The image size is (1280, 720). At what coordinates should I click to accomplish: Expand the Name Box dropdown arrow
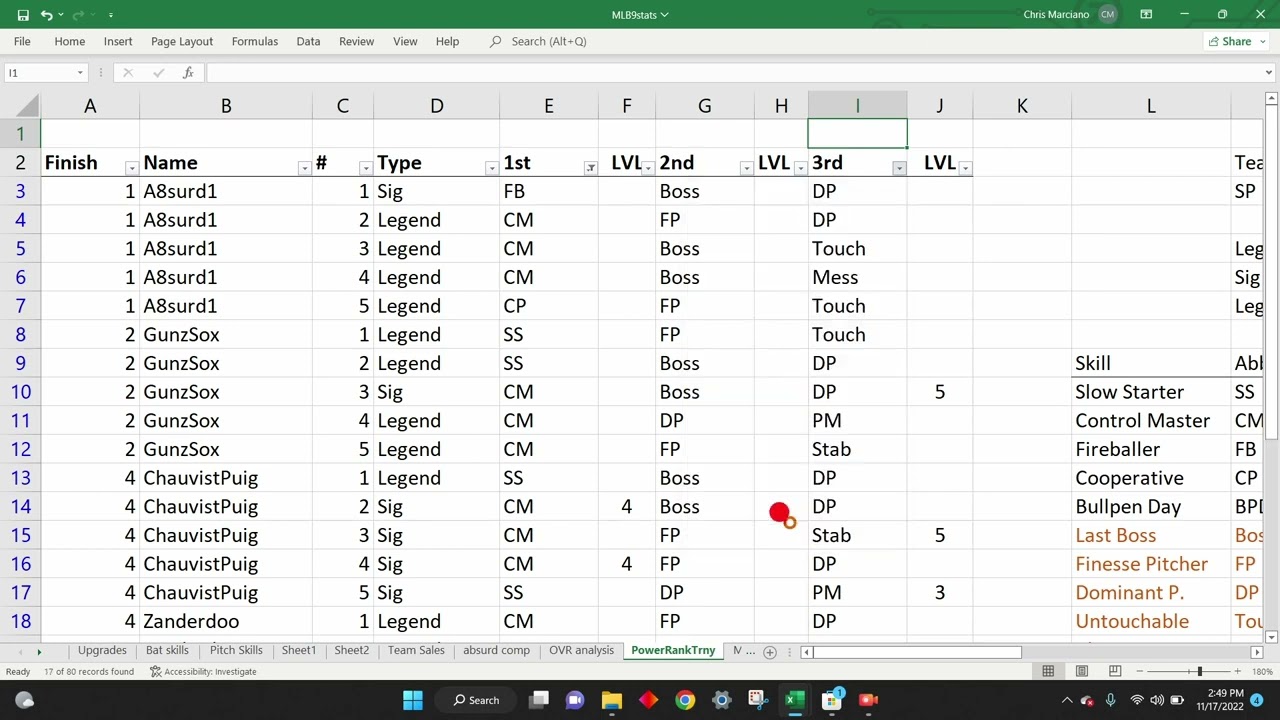(x=80, y=73)
